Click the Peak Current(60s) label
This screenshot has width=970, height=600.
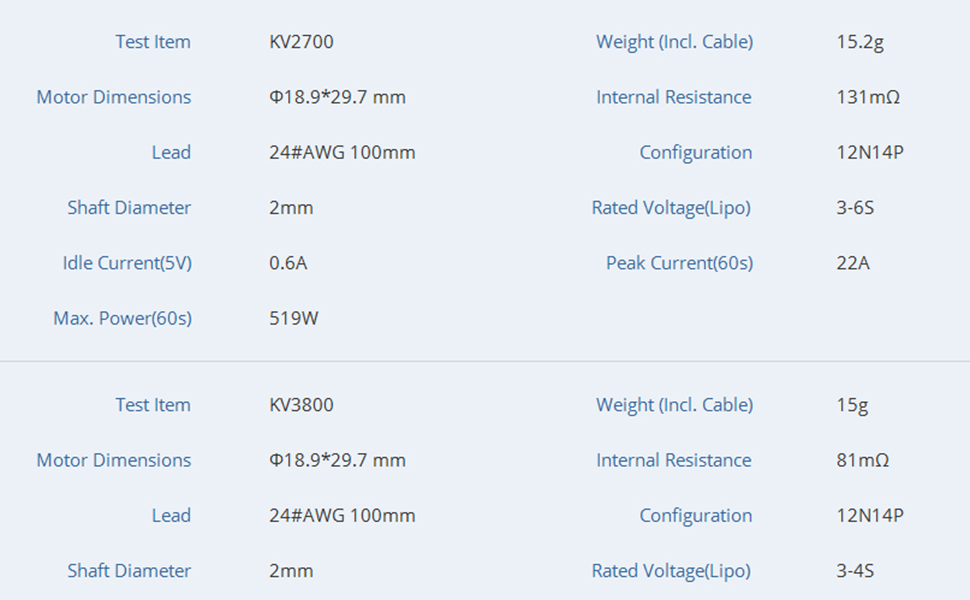679,263
